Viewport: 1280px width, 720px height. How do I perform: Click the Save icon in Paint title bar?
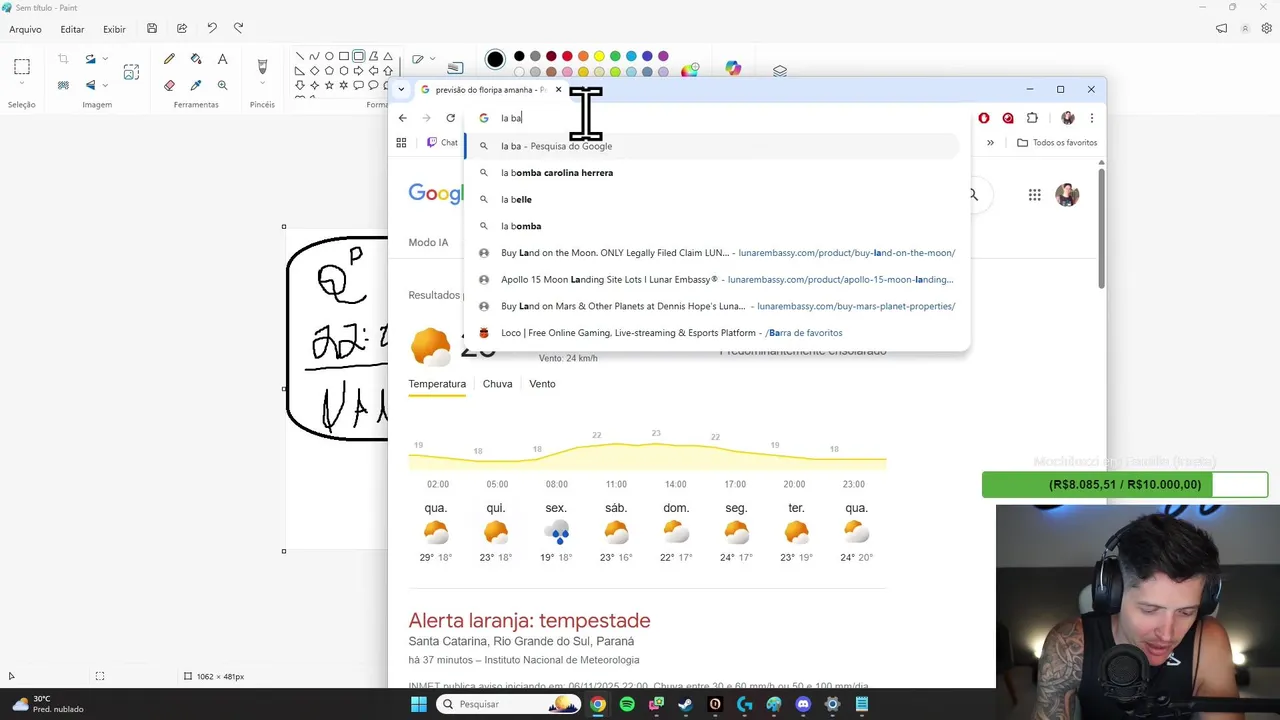[x=152, y=29]
